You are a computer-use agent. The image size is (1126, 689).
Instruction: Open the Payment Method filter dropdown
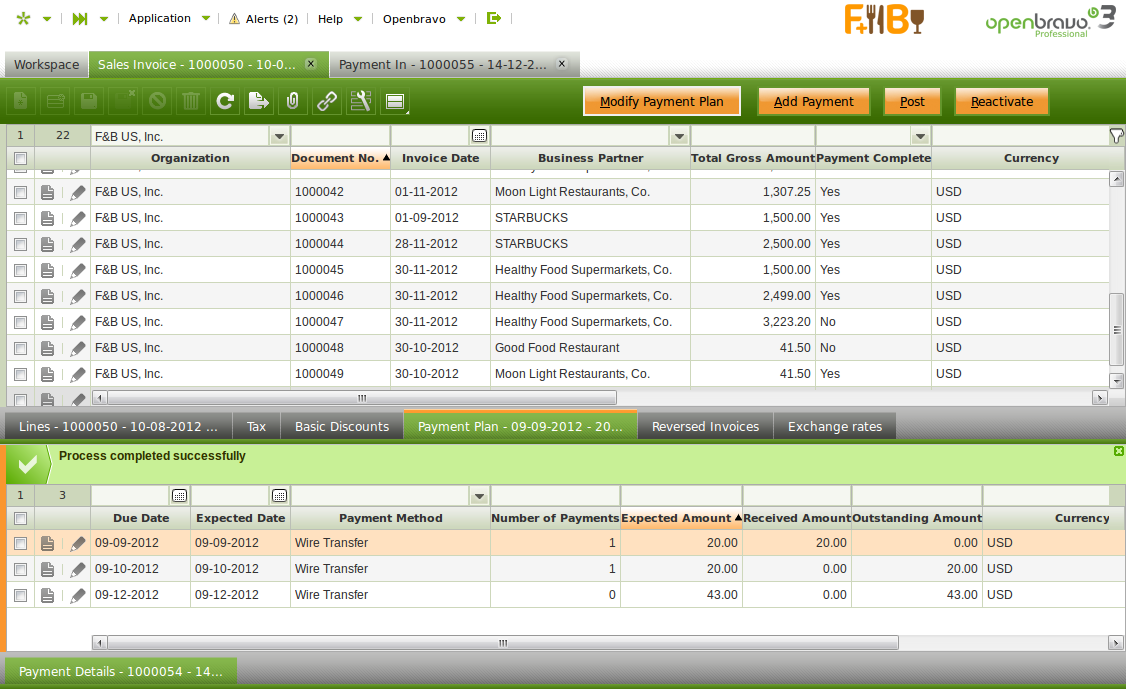pos(479,496)
